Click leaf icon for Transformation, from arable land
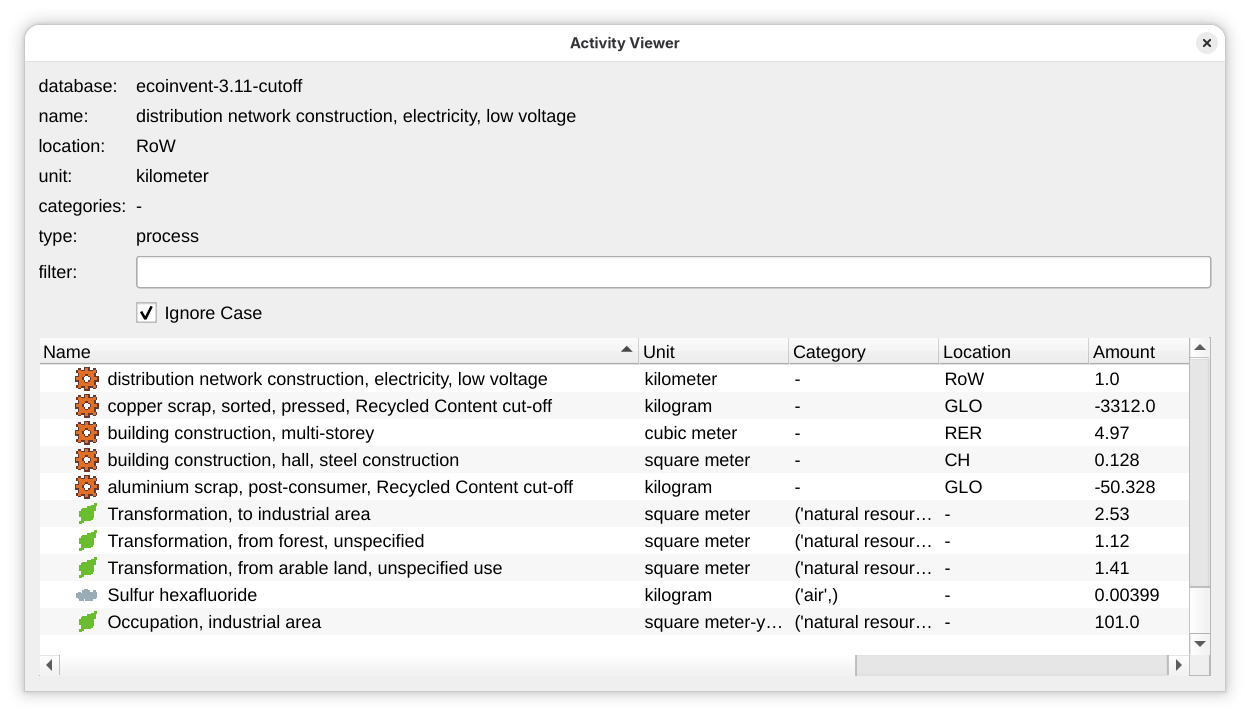Viewport: 1250px width, 716px height. tap(87, 568)
